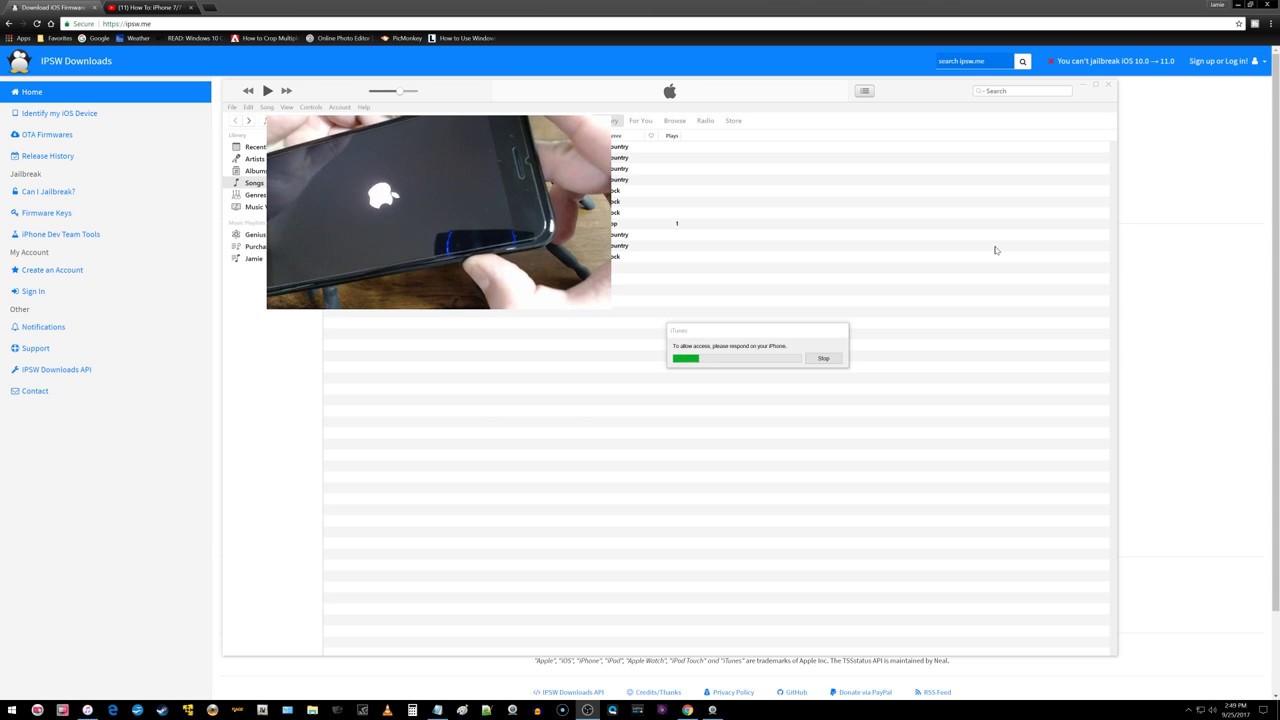Viewport: 1280px width, 720px height.
Task: Select Albums in iTunes sidebar
Action: click(x=249, y=171)
